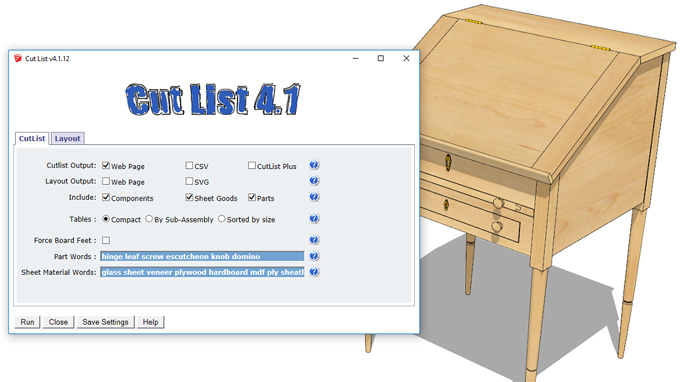Toggle Cutlist Output Web Page checkbox
This screenshot has height=382, width=680.
click(106, 165)
